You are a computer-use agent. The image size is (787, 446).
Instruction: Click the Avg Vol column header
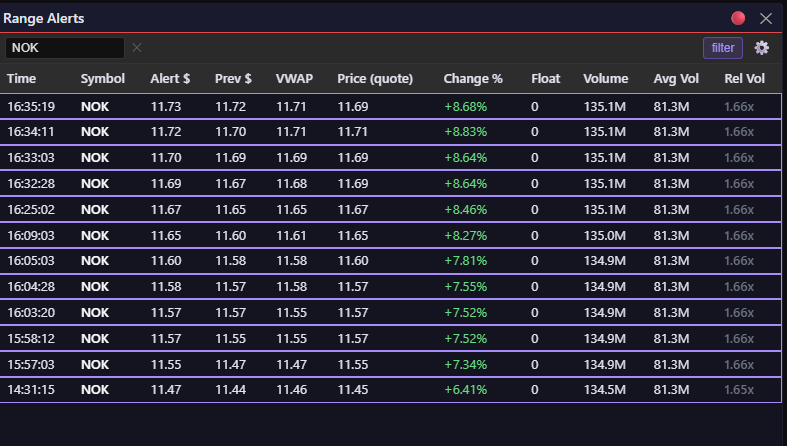pos(676,79)
